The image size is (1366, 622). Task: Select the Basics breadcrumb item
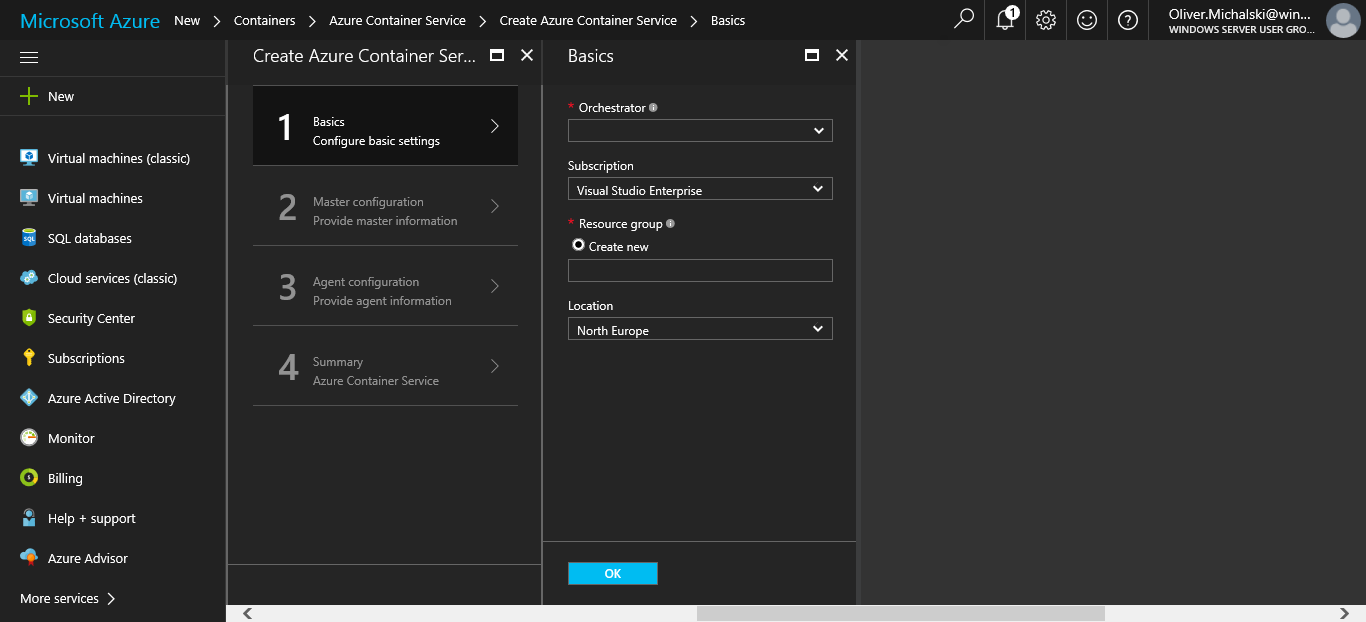728,20
